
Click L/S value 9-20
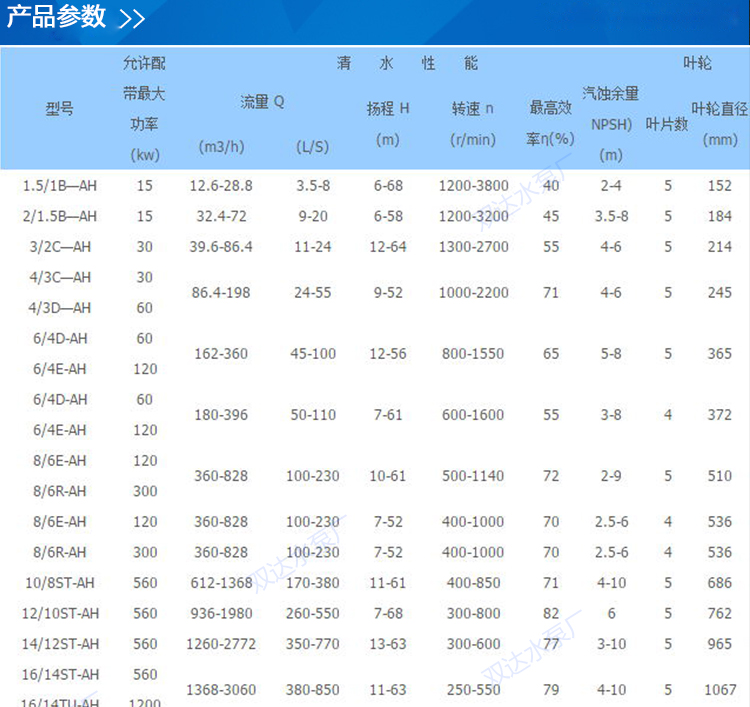pos(313,216)
